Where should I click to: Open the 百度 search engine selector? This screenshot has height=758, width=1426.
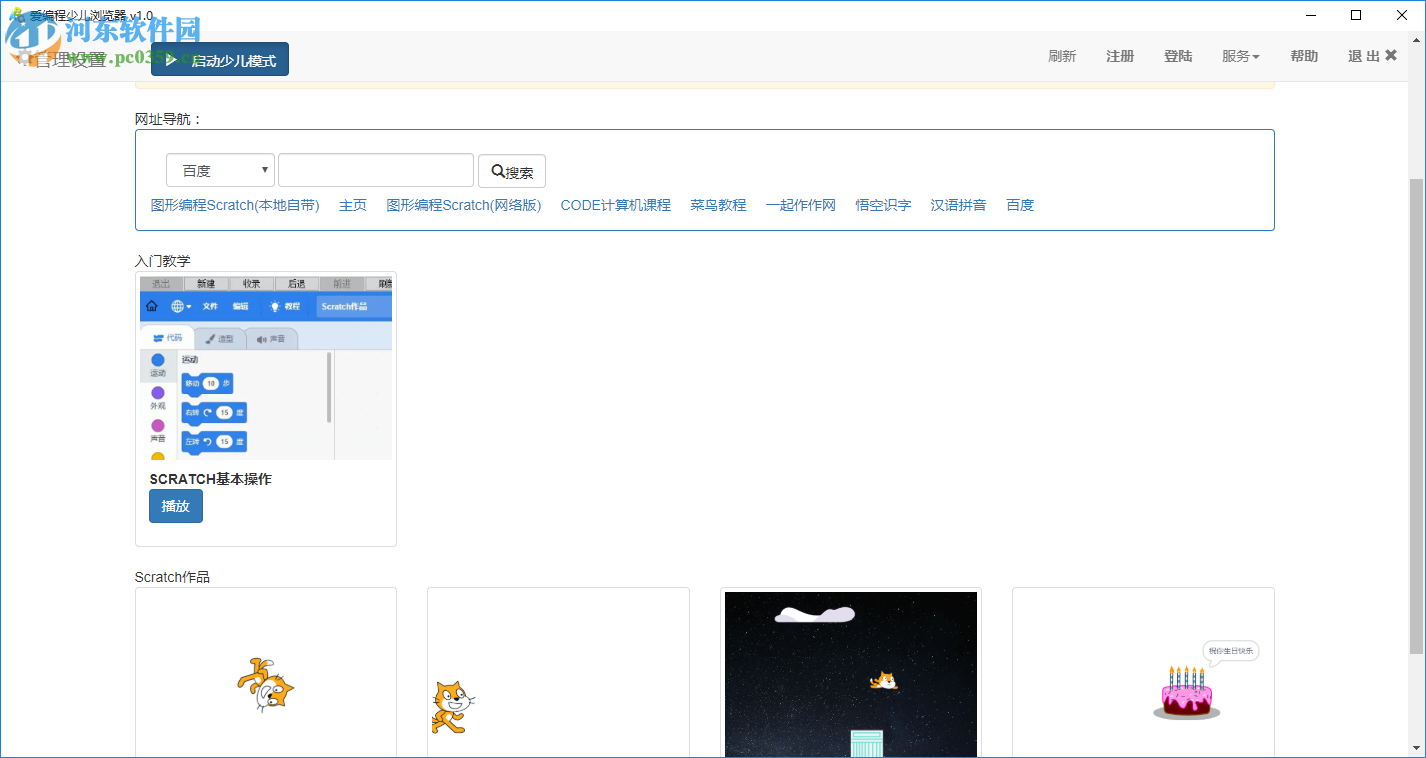(219, 170)
